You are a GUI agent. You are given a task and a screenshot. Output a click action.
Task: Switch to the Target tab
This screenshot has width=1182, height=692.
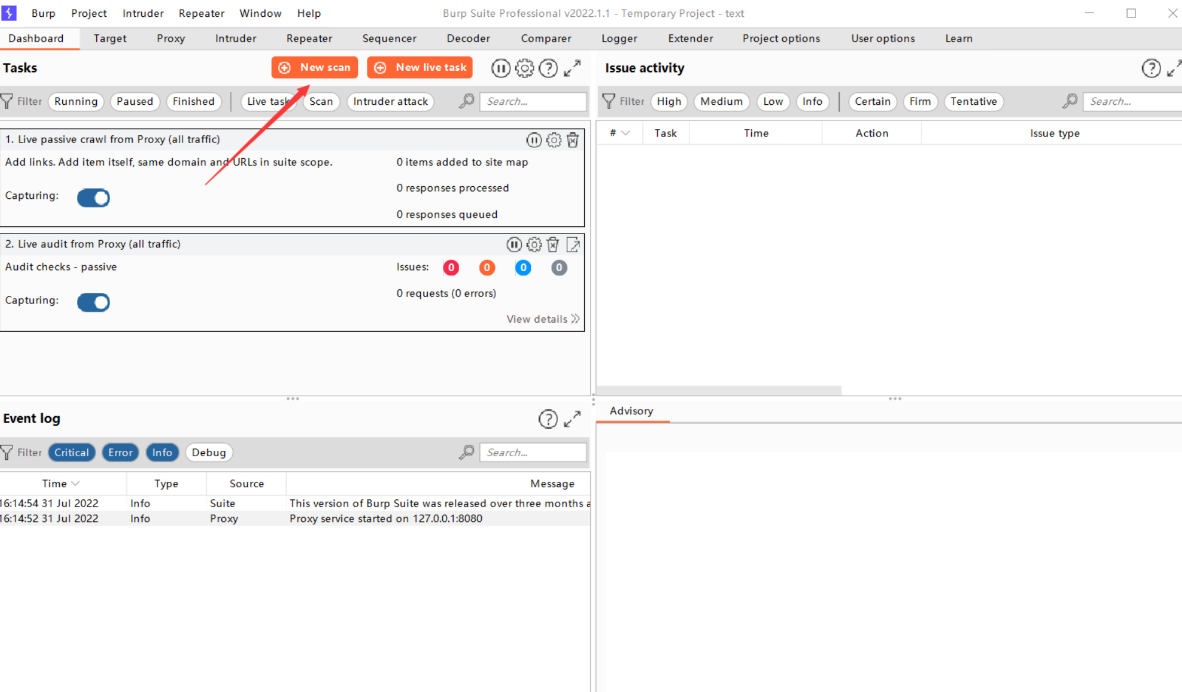110,38
